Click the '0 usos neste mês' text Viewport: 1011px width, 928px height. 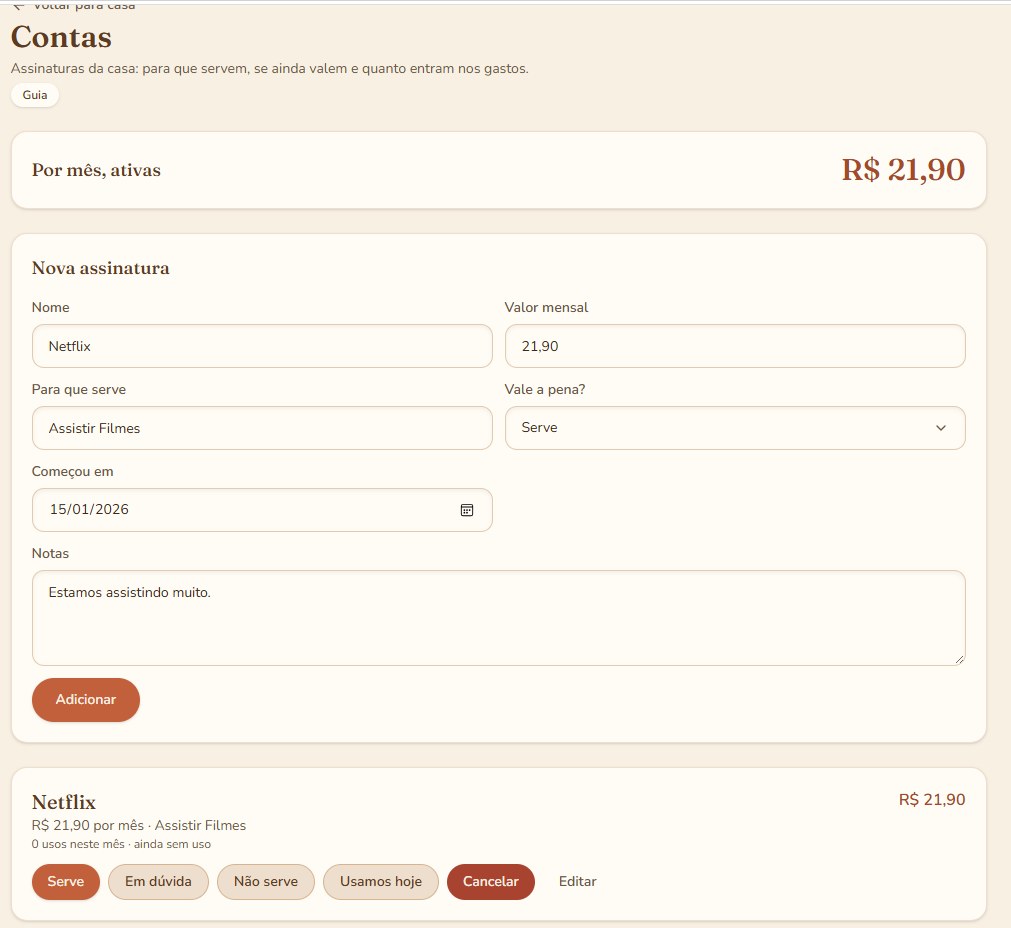(x=78, y=844)
